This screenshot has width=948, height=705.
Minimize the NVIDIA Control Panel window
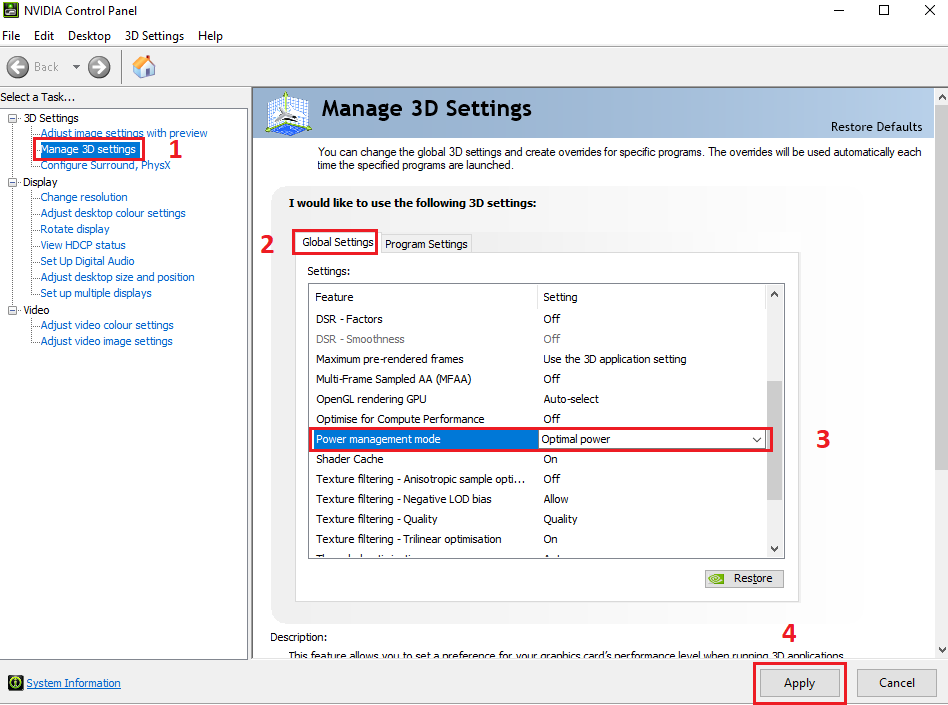pos(839,10)
